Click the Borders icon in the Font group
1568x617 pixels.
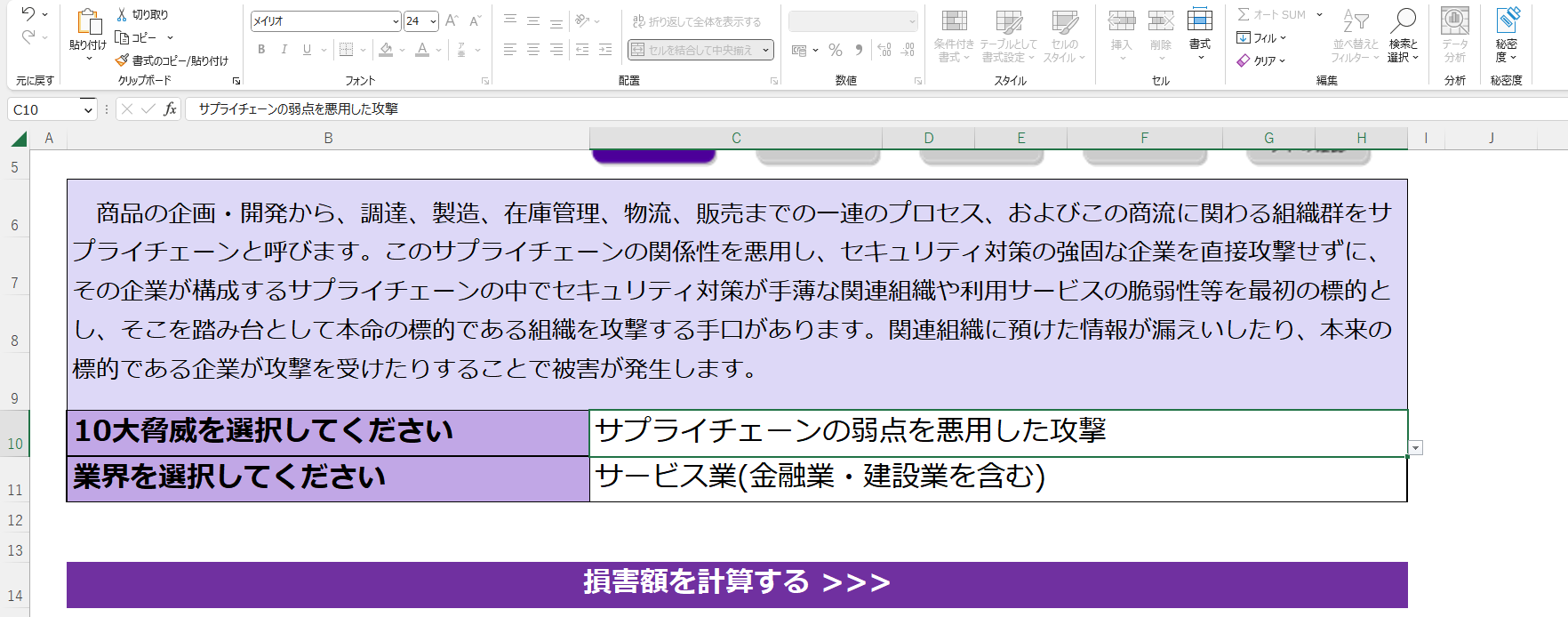[x=347, y=50]
